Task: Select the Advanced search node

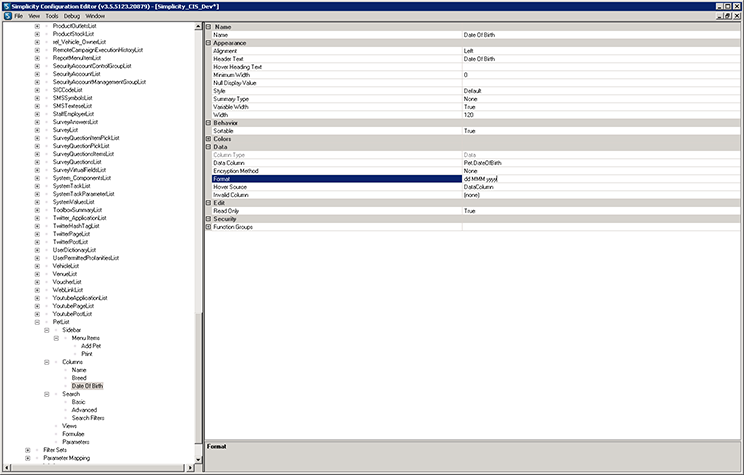Action: click(x=84, y=410)
